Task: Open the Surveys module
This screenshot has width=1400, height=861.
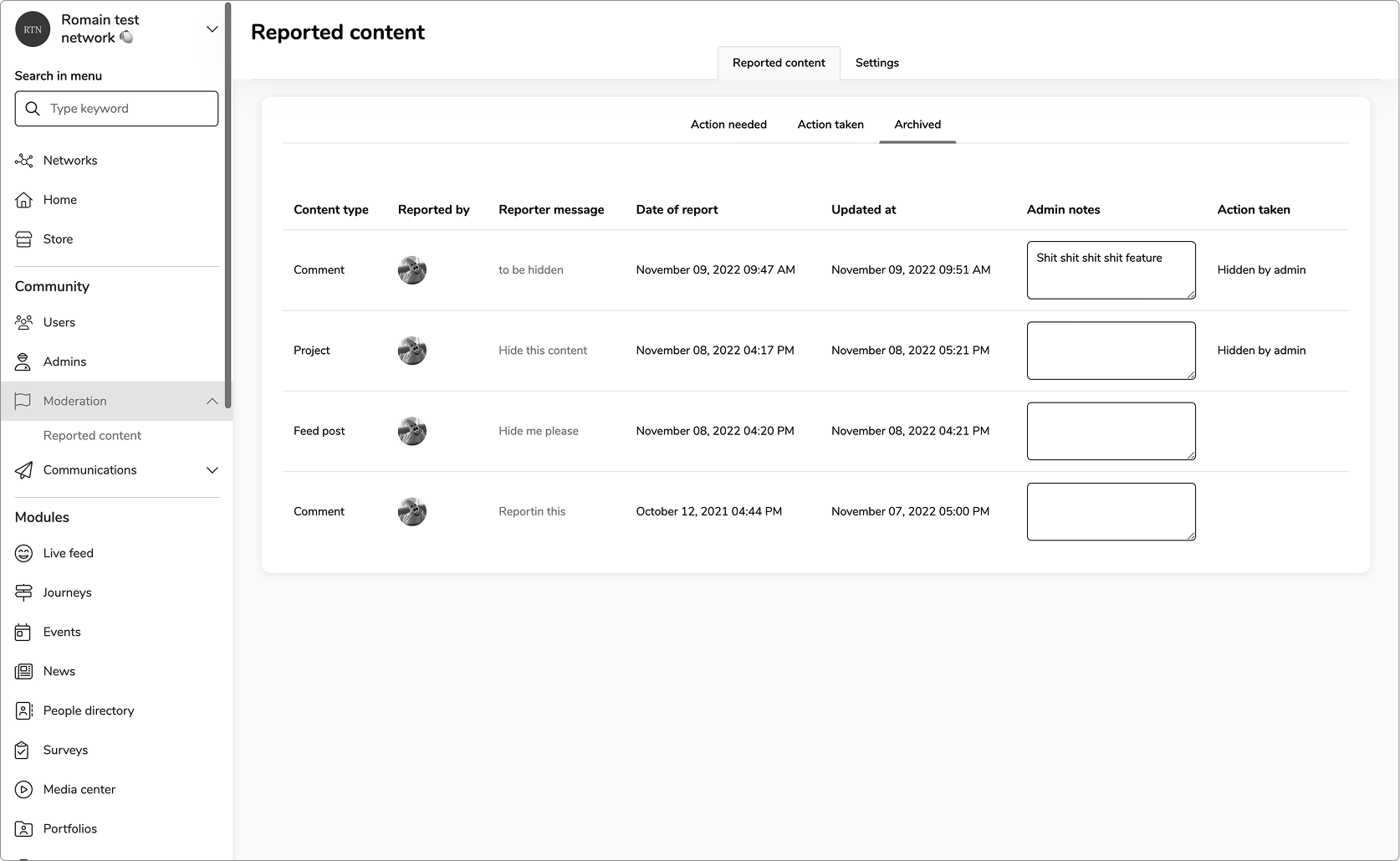Action: click(64, 750)
